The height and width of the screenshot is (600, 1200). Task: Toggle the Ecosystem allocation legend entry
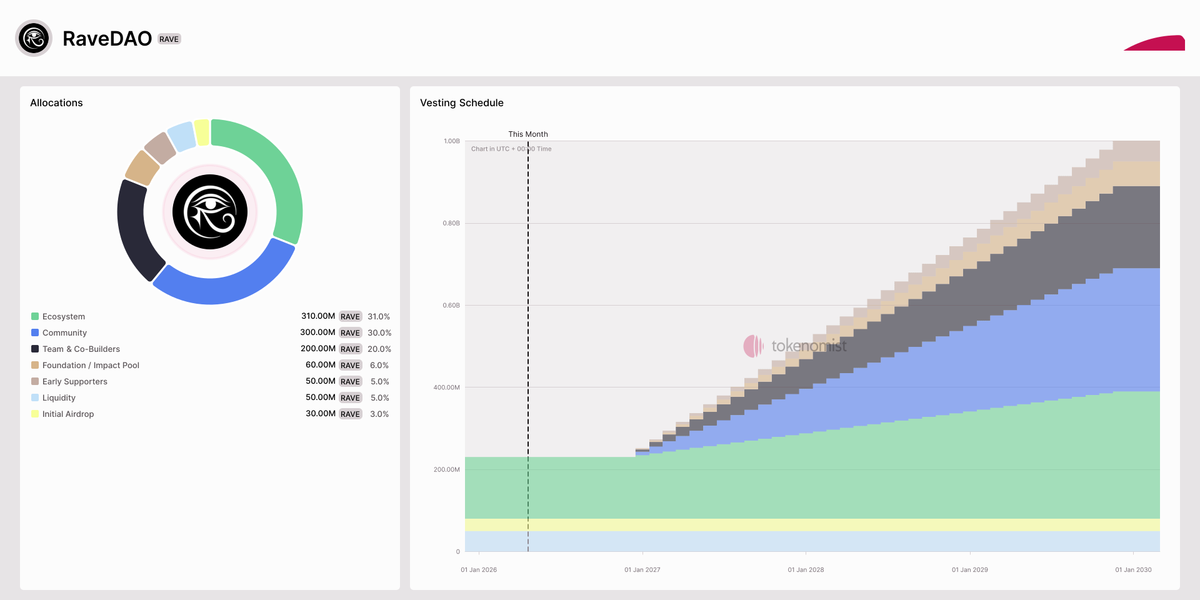point(63,316)
